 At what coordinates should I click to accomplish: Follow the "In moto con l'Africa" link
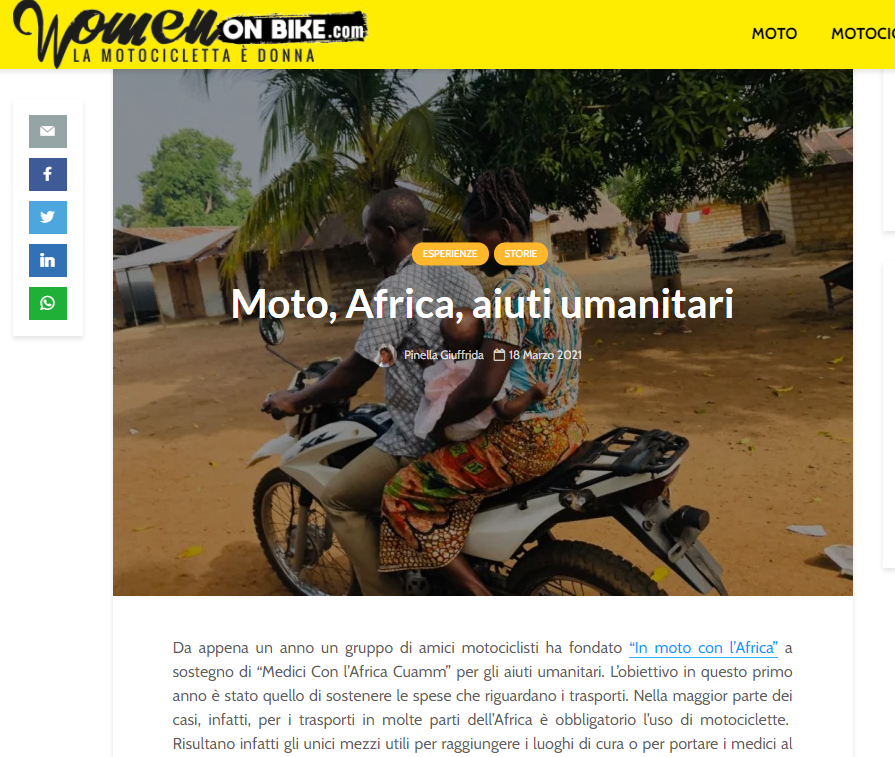tap(703, 648)
